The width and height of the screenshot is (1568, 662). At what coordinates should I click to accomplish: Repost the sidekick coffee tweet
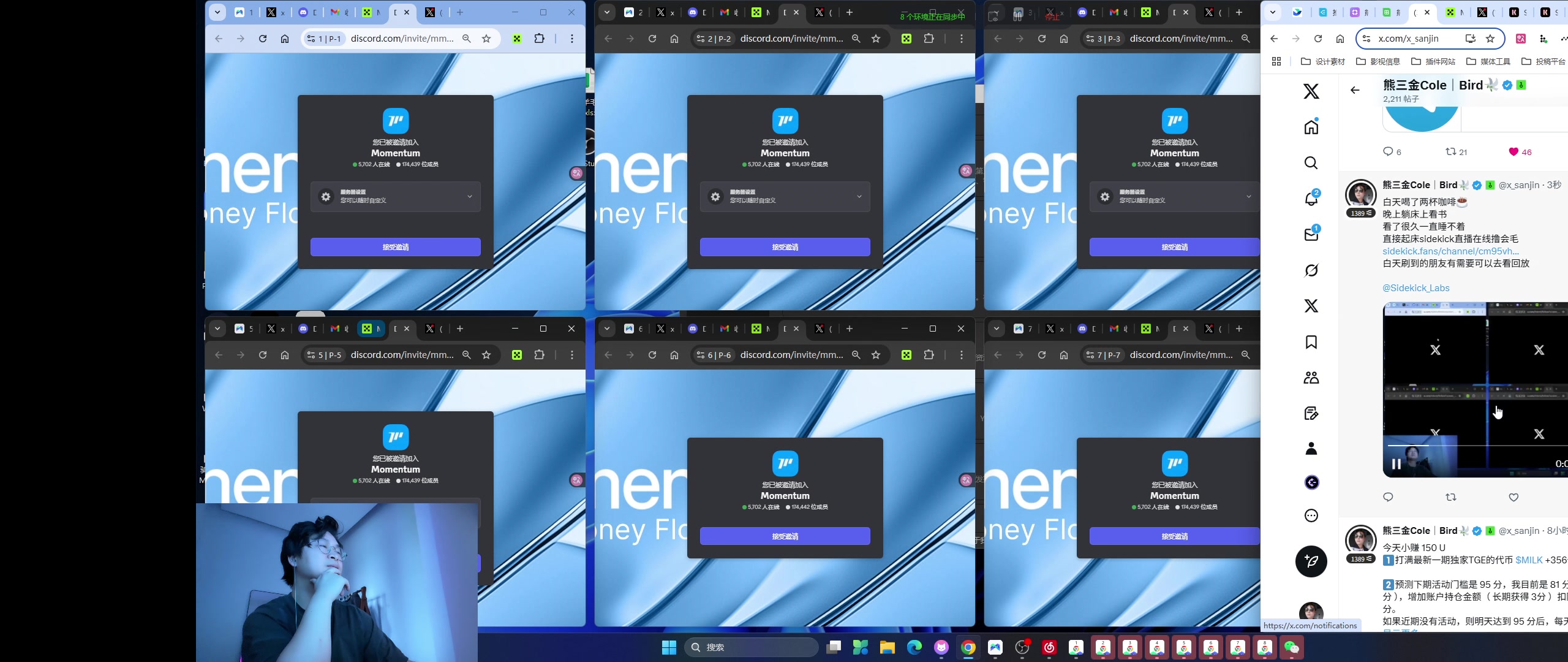point(1450,497)
